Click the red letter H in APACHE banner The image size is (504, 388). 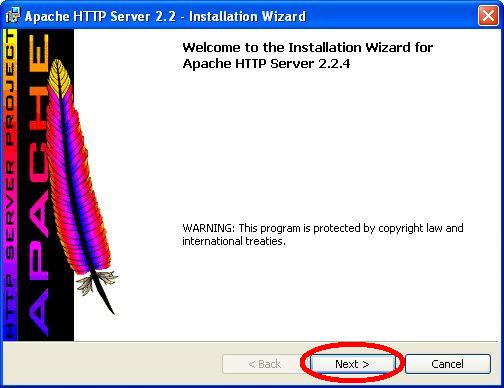pos(39,109)
